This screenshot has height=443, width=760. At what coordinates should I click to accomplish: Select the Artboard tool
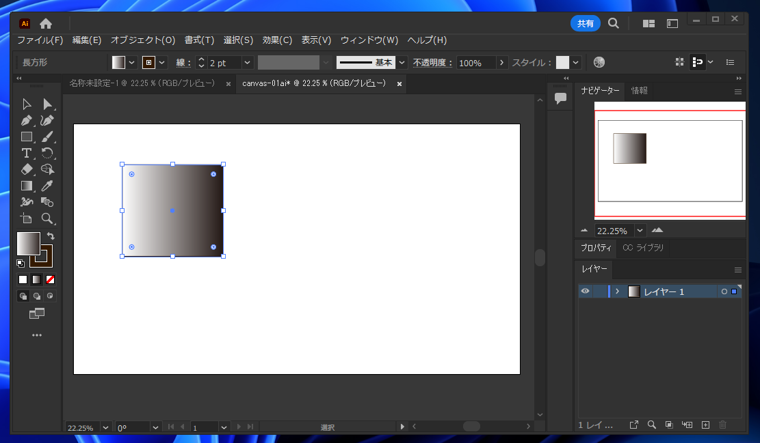click(x=27, y=218)
